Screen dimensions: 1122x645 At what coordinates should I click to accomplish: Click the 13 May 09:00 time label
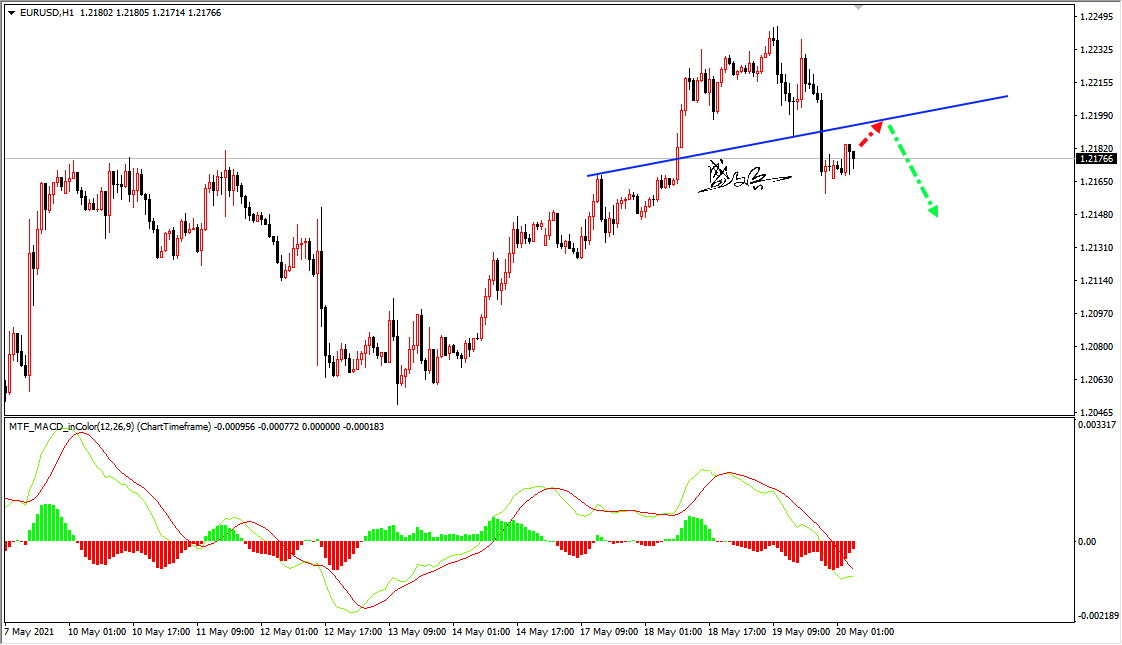[417, 631]
